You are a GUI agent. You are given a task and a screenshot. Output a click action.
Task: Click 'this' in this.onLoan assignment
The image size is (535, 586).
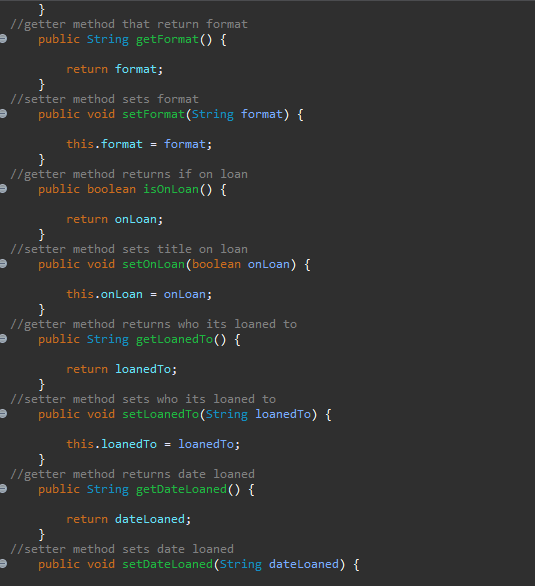click(80, 294)
